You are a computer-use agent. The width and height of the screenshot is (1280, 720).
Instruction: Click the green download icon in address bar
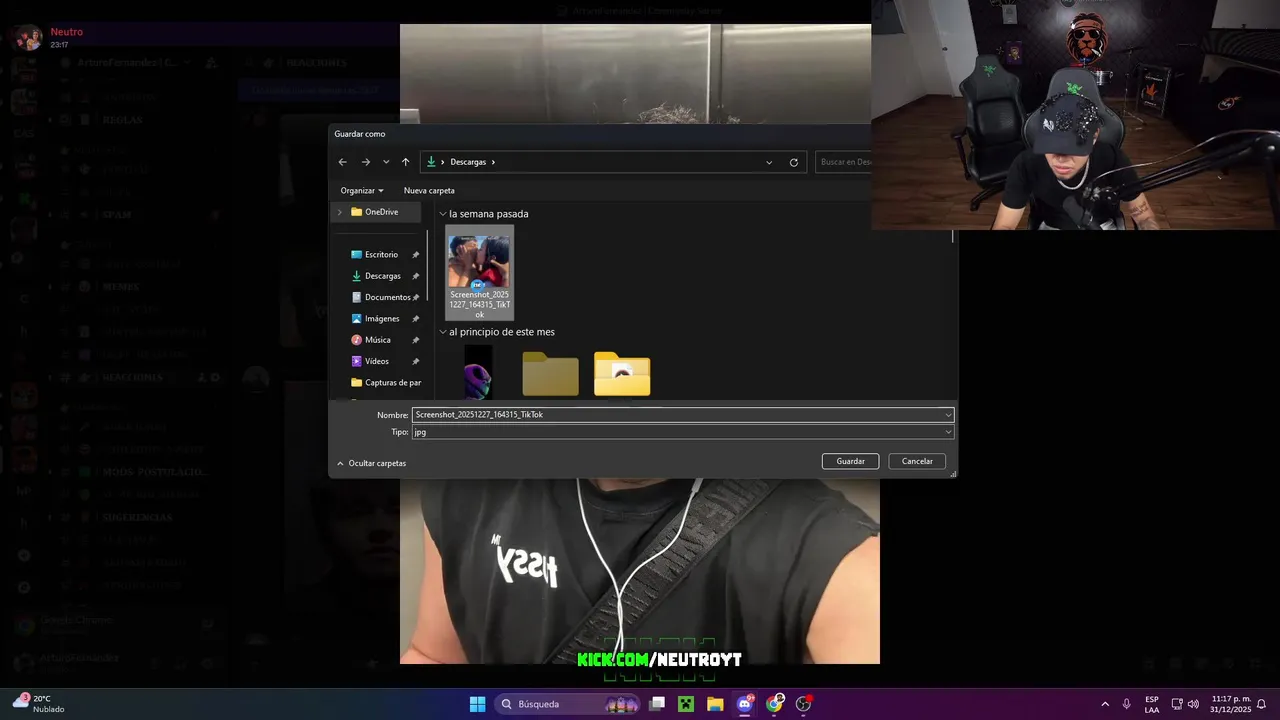(432, 162)
